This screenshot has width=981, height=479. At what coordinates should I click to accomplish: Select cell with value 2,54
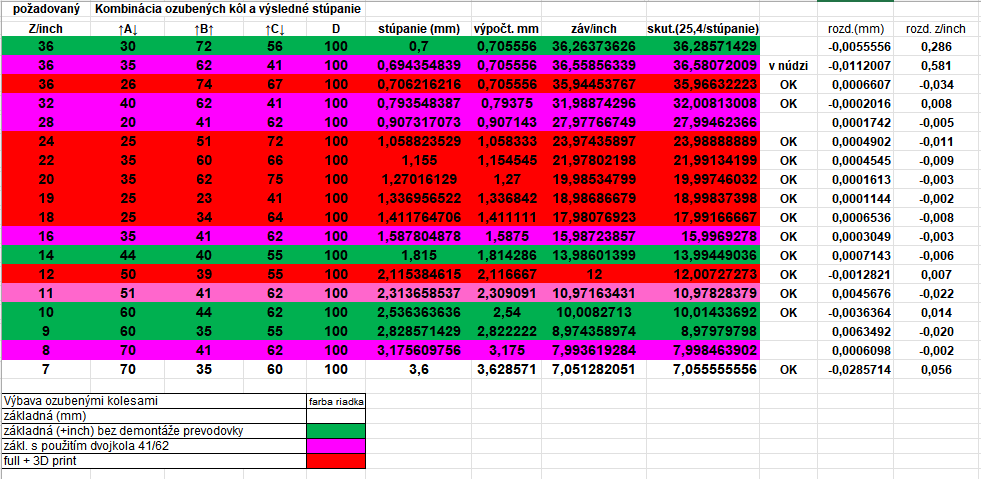point(506,311)
